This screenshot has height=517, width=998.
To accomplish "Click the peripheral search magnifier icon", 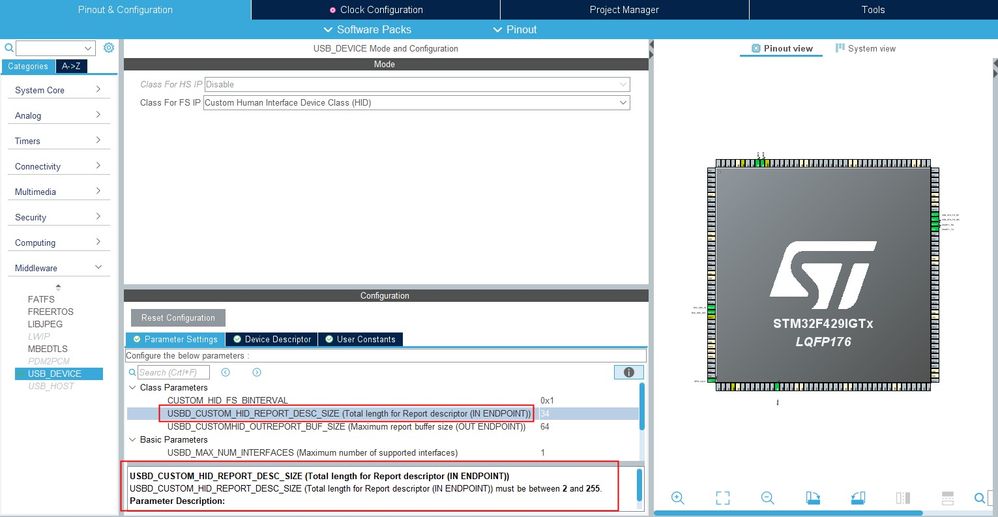I will coord(9,48).
